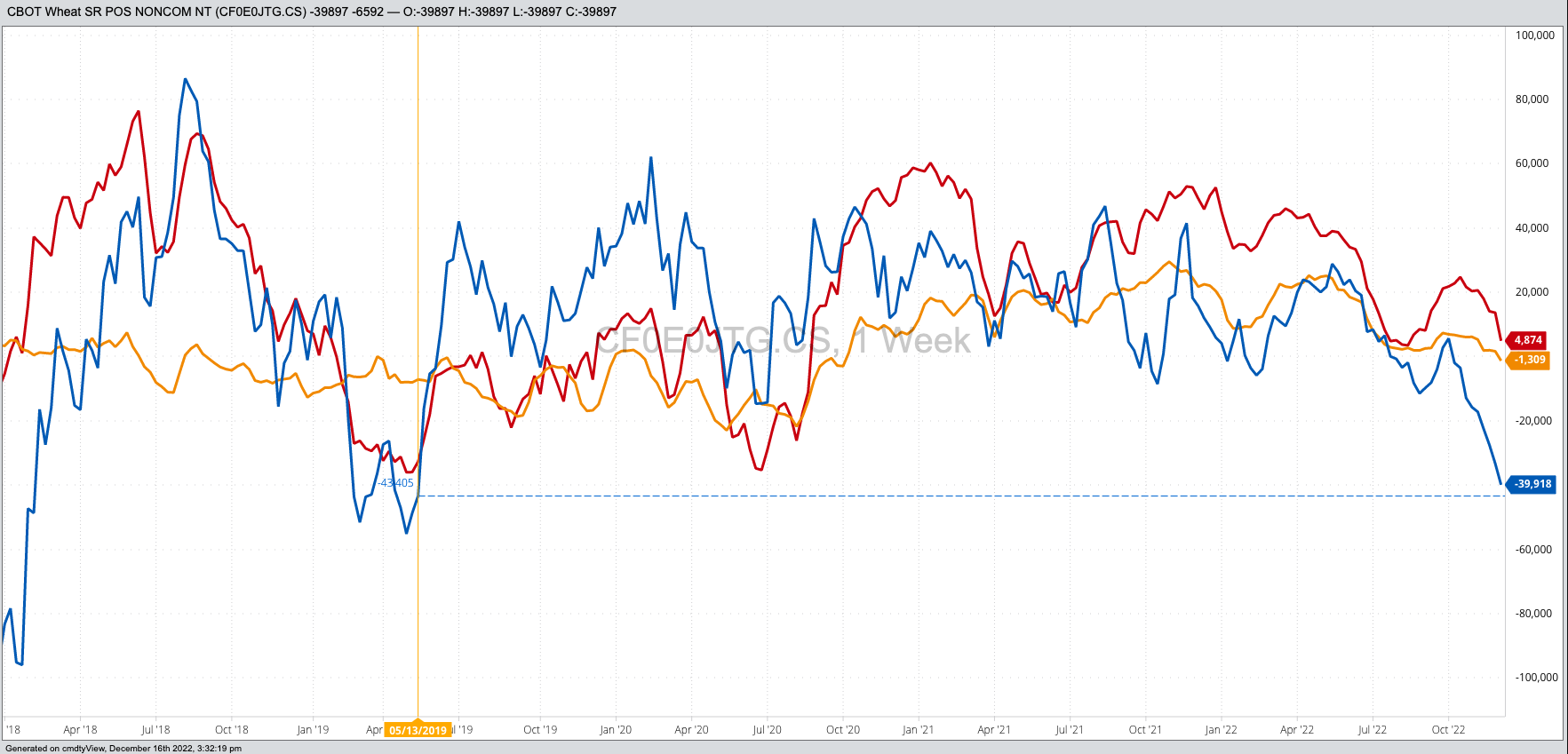Click the negative -80,000 y-axis label

(1533, 614)
